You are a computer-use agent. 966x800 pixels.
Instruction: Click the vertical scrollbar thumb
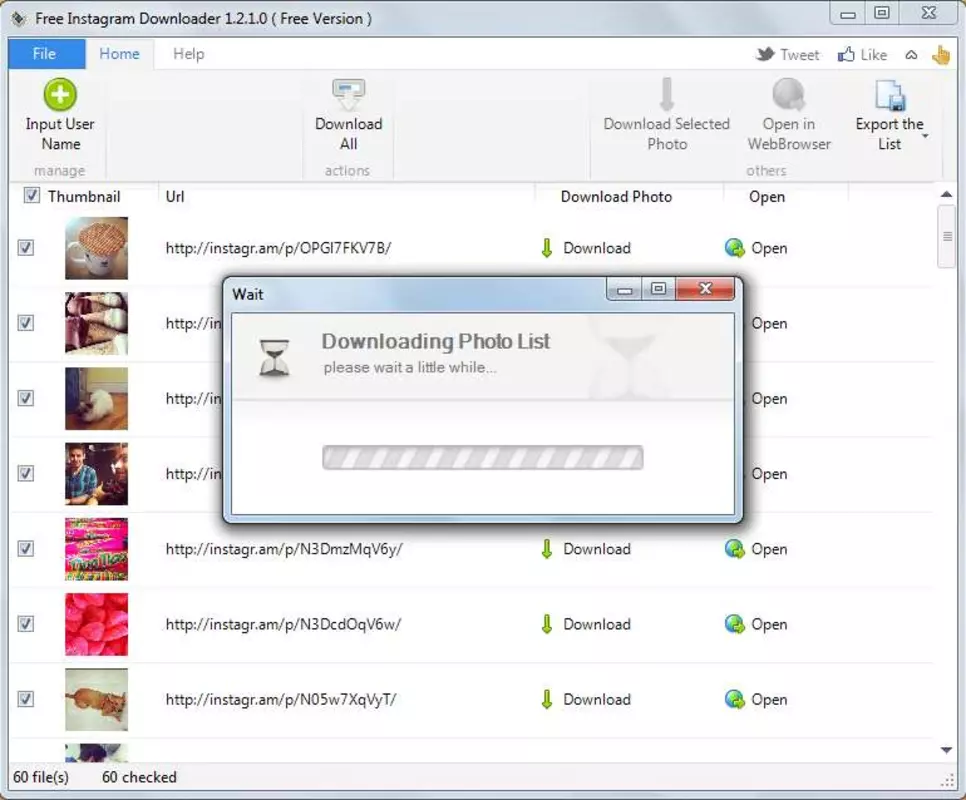pyautogui.click(x=947, y=236)
